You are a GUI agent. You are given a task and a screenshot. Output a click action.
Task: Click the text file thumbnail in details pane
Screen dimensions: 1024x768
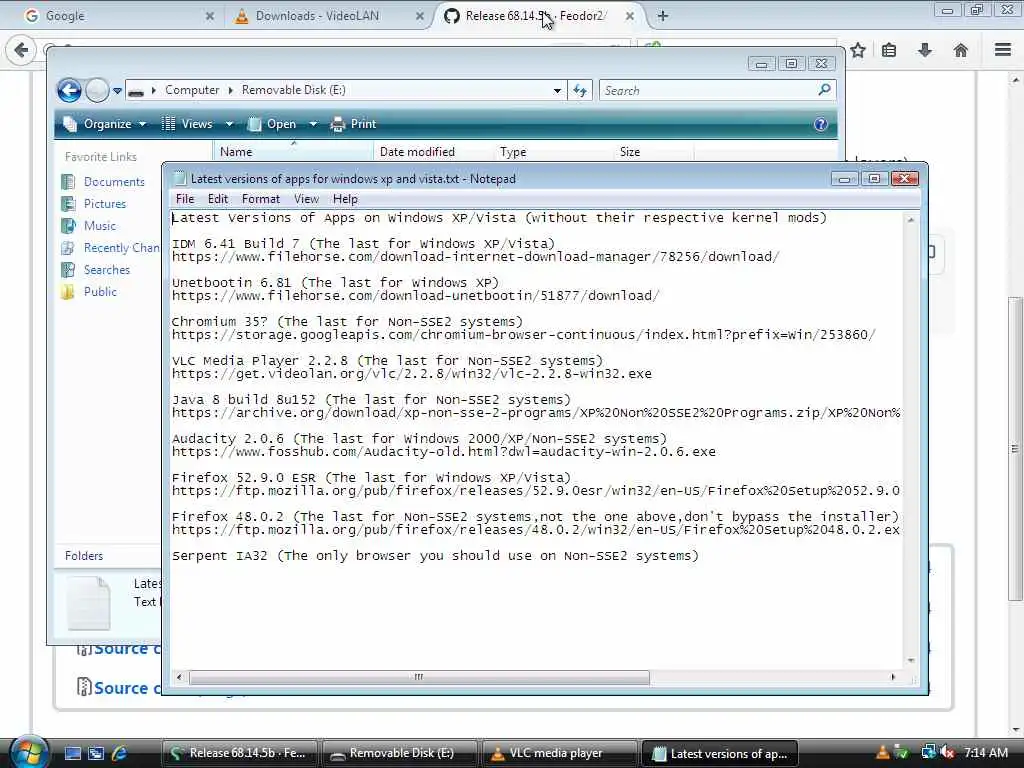click(89, 602)
